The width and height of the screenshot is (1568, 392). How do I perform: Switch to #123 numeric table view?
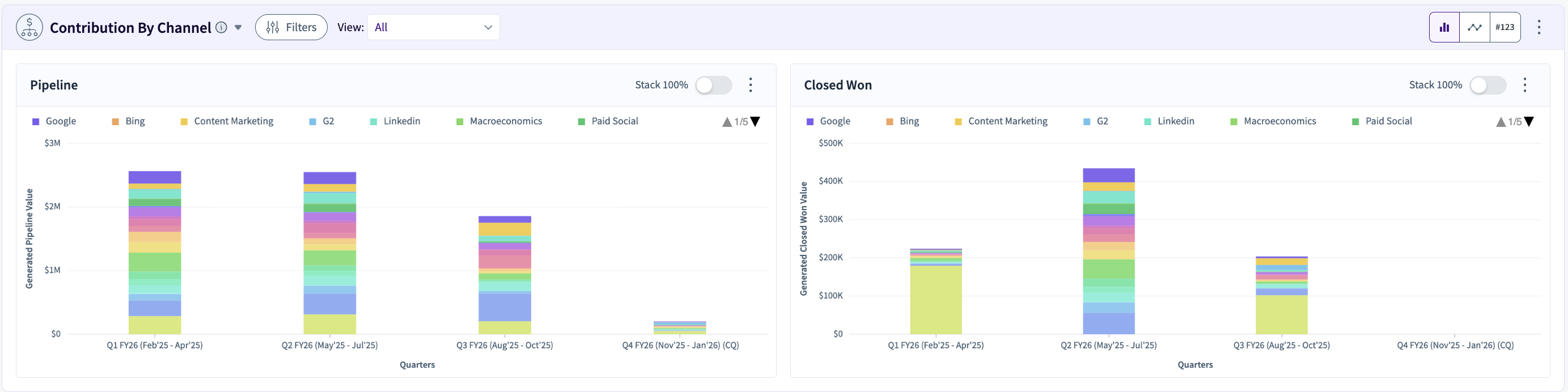[1505, 27]
